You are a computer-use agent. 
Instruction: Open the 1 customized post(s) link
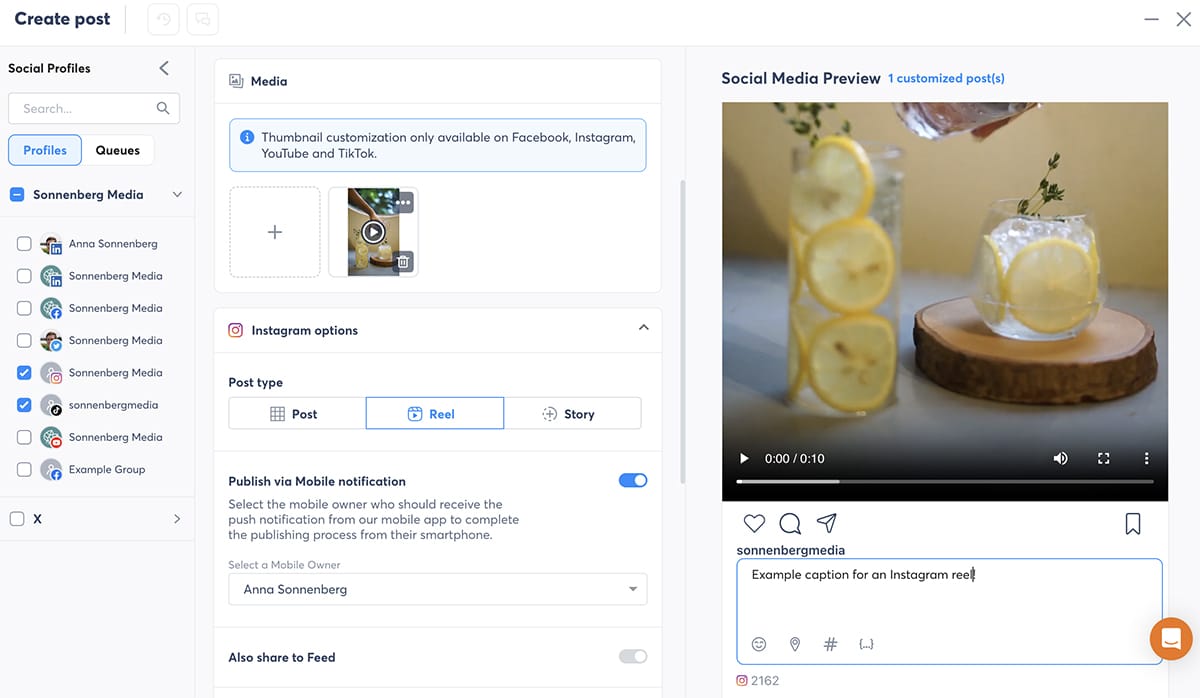pos(946,78)
